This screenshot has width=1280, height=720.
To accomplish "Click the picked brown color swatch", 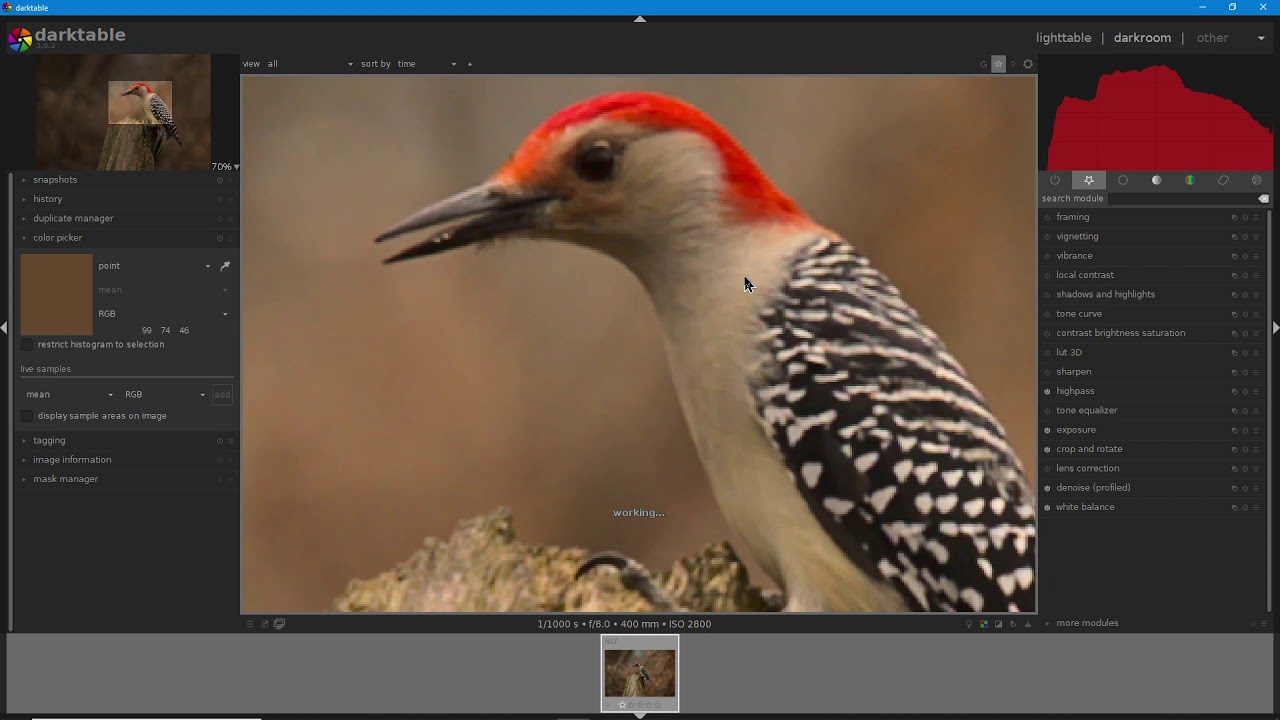I will (x=56, y=295).
